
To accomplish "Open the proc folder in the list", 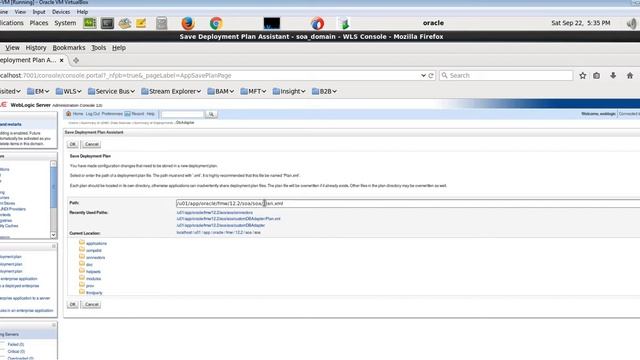I will pyautogui.click(x=90, y=286).
